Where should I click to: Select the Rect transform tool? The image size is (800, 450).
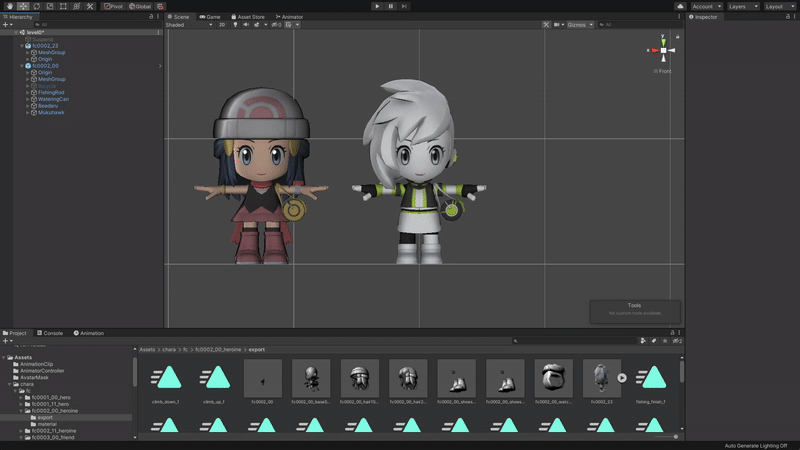pyautogui.click(x=63, y=6)
